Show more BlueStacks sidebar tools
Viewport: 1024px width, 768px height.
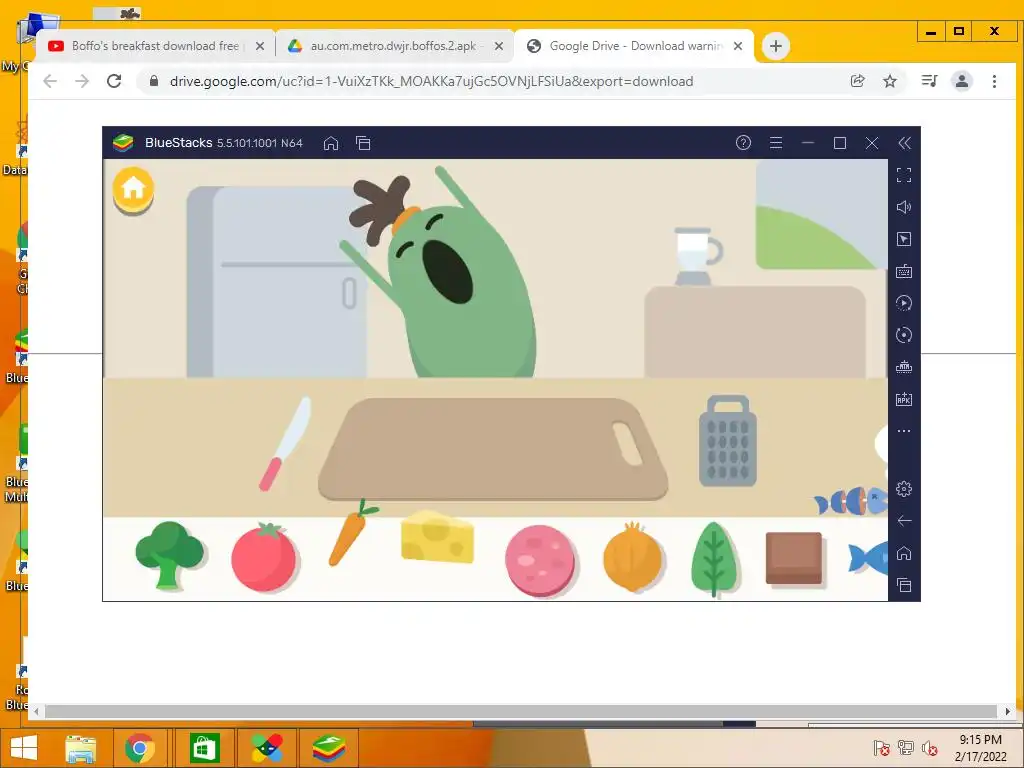pyautogui.click(x=904, y=431)
